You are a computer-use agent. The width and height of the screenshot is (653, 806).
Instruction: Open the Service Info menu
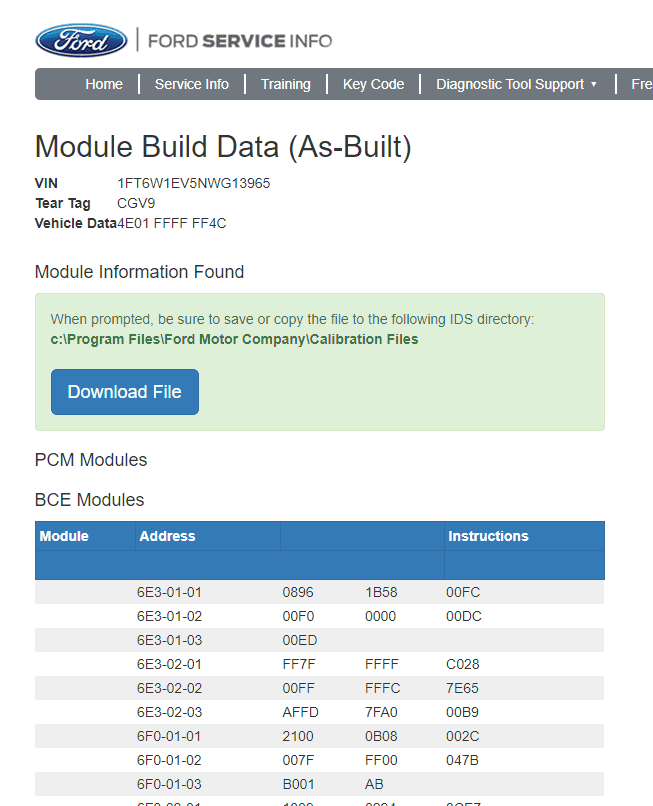click(192, 84)
